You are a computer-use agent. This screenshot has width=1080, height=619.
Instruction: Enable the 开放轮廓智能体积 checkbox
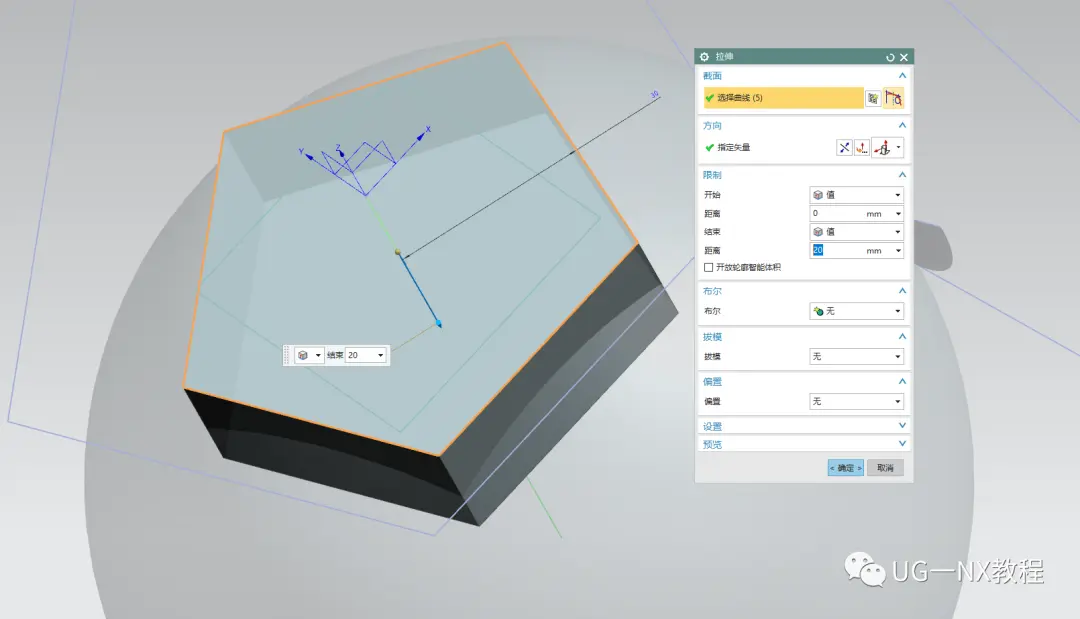pos(708,267)
